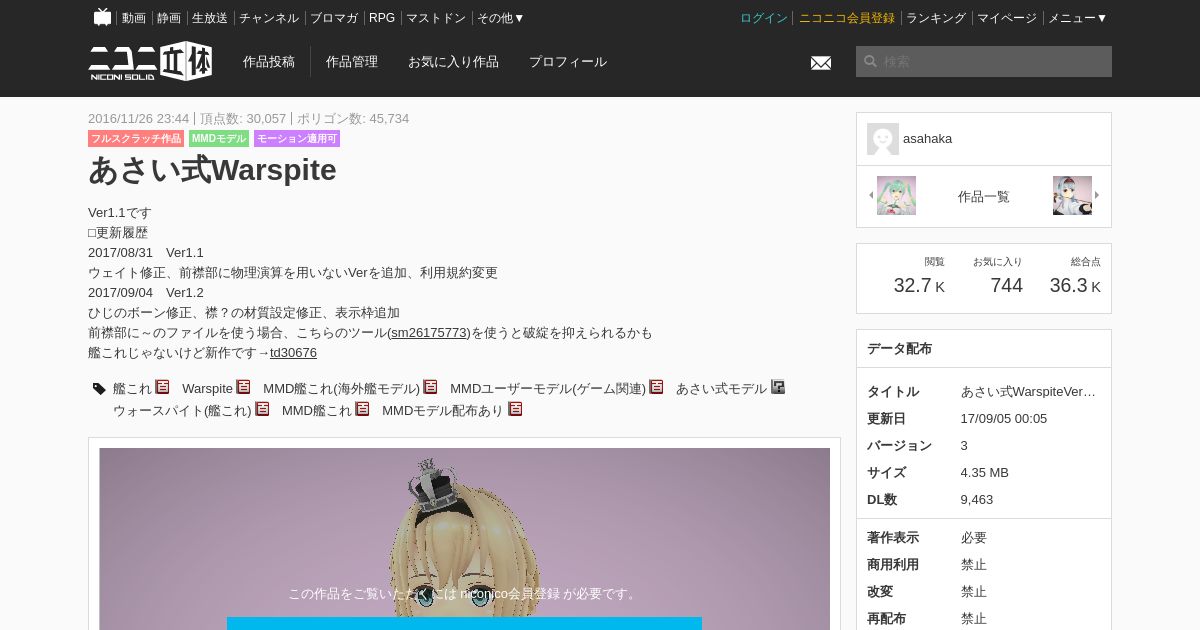Click the あさい式Warspite title heading
1200x630 pixels.
212,170
